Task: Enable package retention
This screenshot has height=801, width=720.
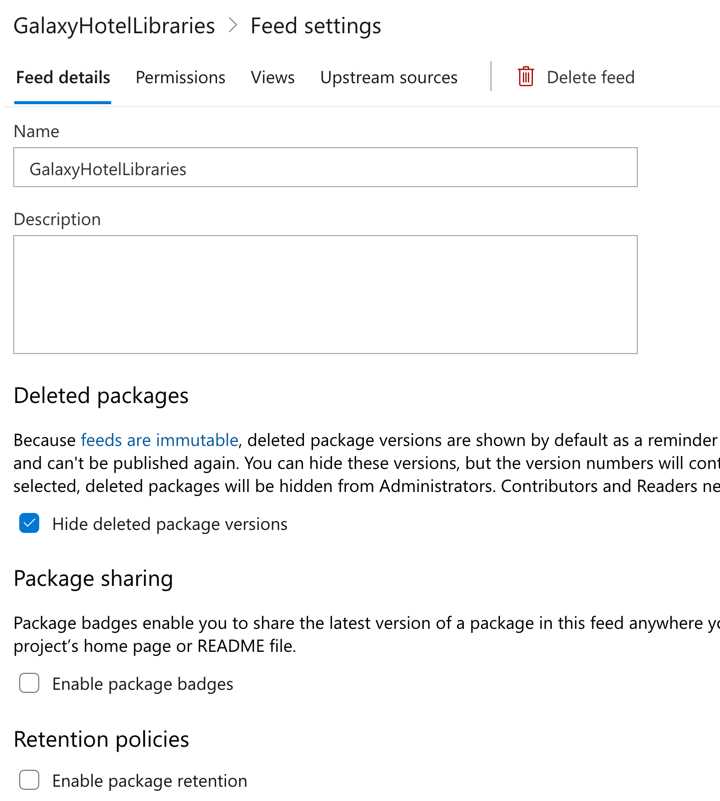Action: tap(29, 781)
